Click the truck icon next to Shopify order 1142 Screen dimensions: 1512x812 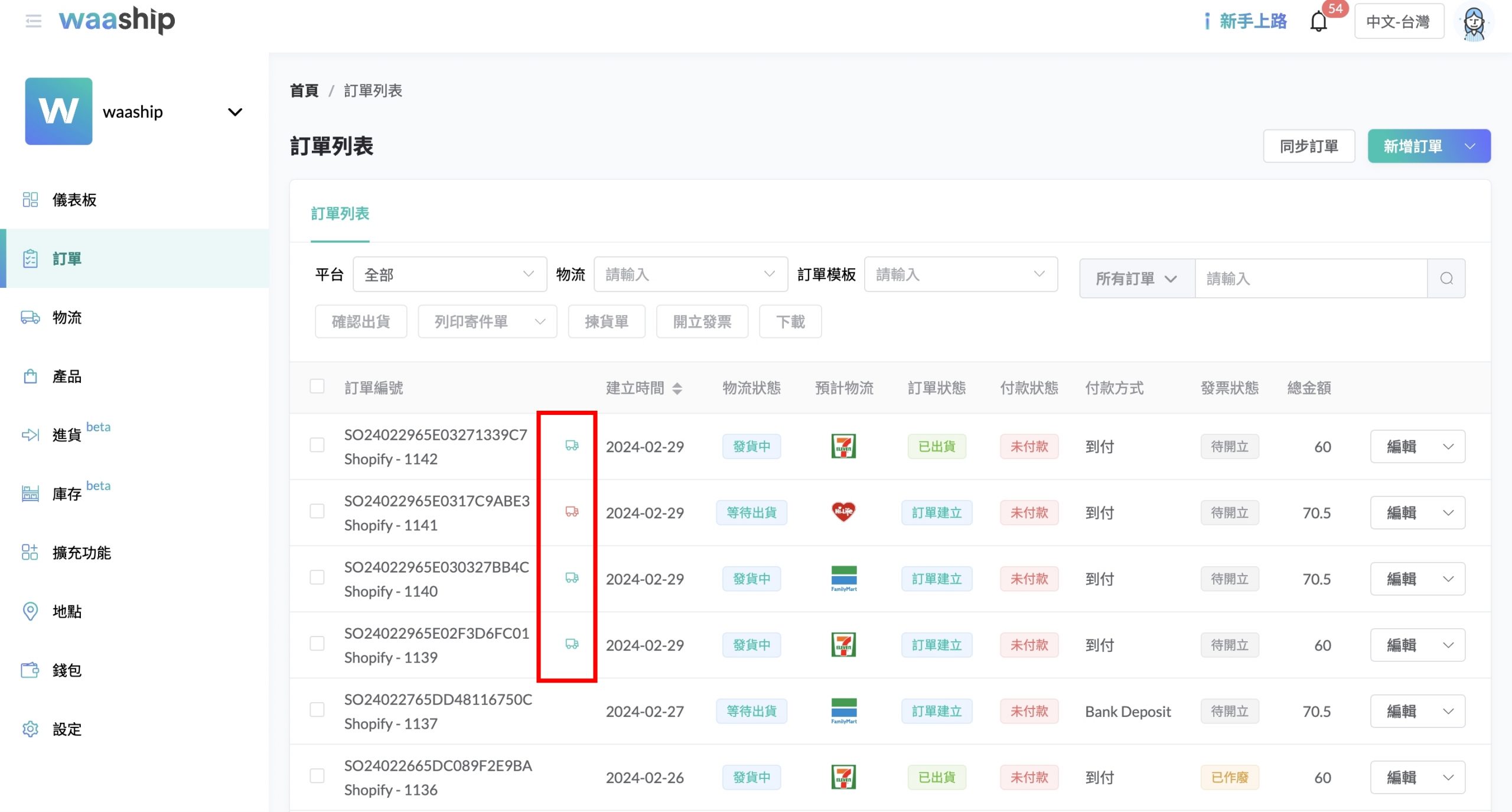point(571,445)
